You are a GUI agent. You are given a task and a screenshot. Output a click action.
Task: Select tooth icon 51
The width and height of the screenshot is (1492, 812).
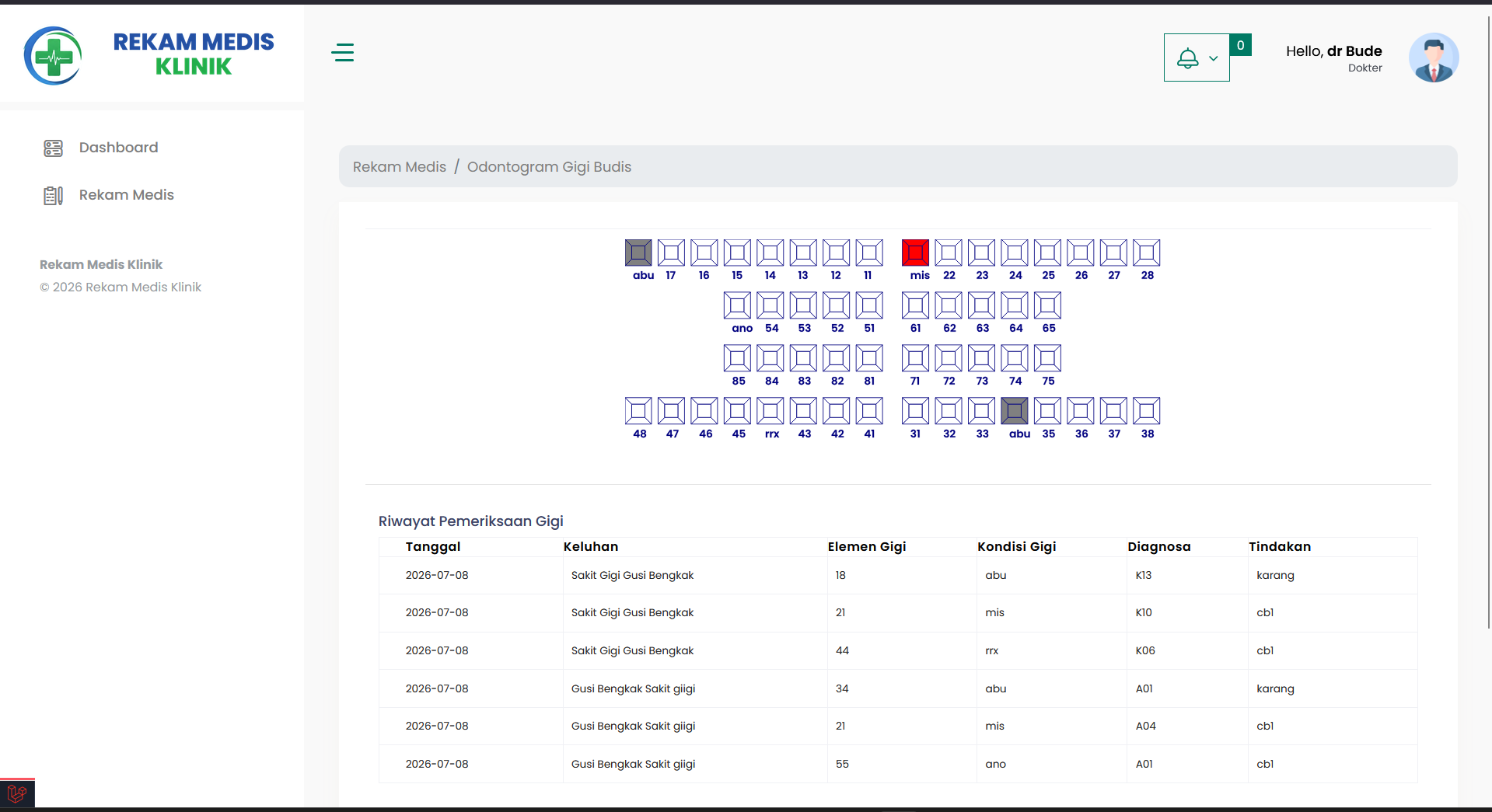pyautogui.click(x=869, y=305)
